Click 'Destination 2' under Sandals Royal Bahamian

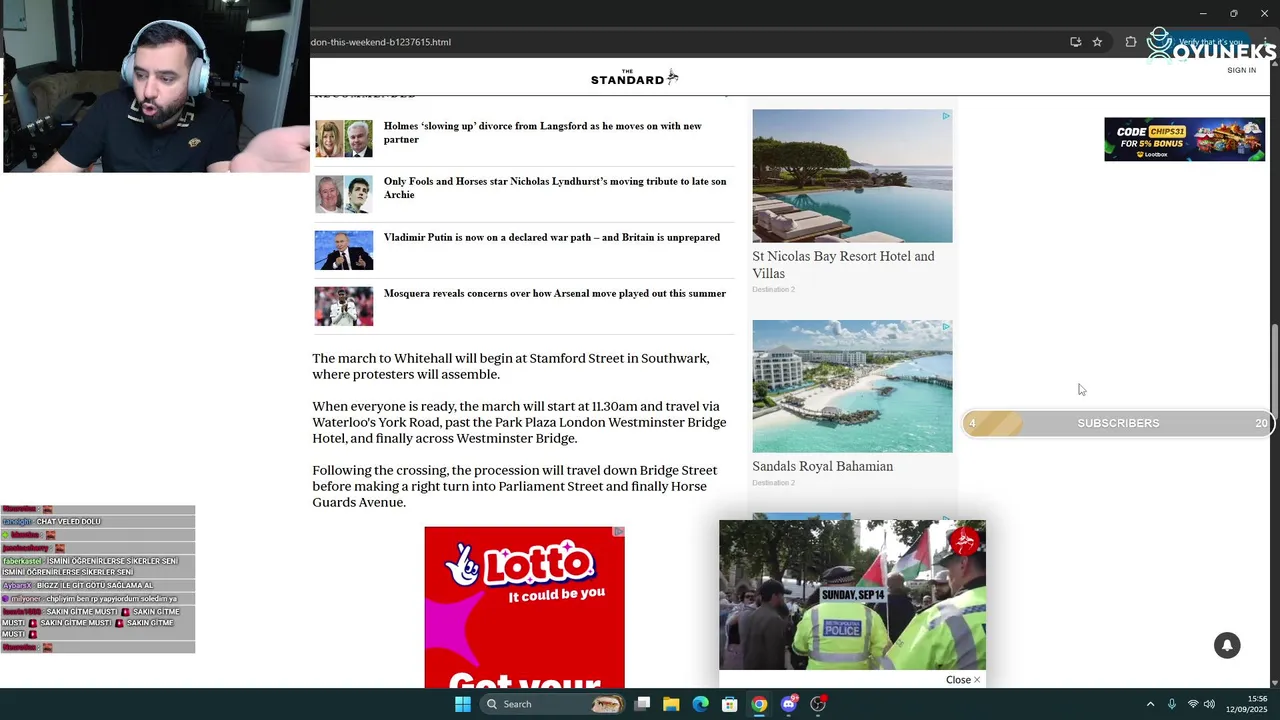click(773, 483)
